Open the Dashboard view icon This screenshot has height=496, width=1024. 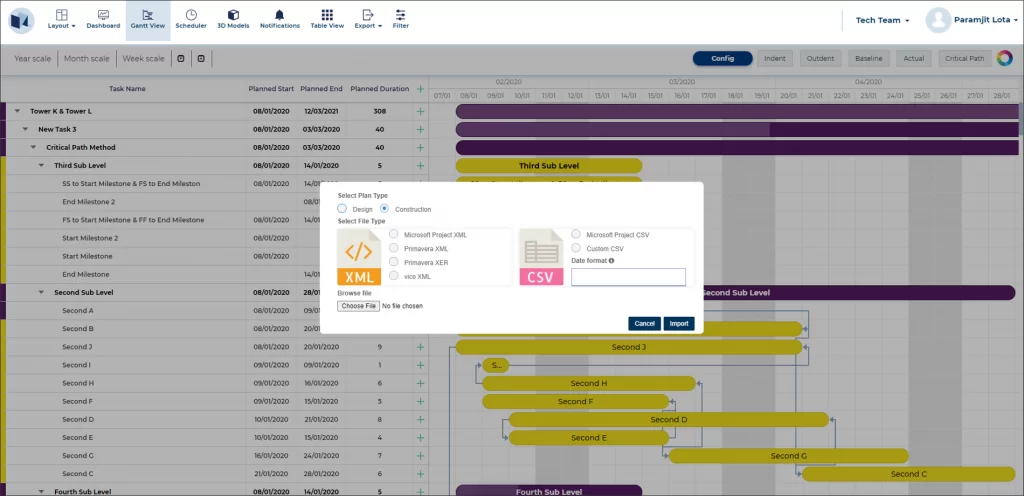102,15
